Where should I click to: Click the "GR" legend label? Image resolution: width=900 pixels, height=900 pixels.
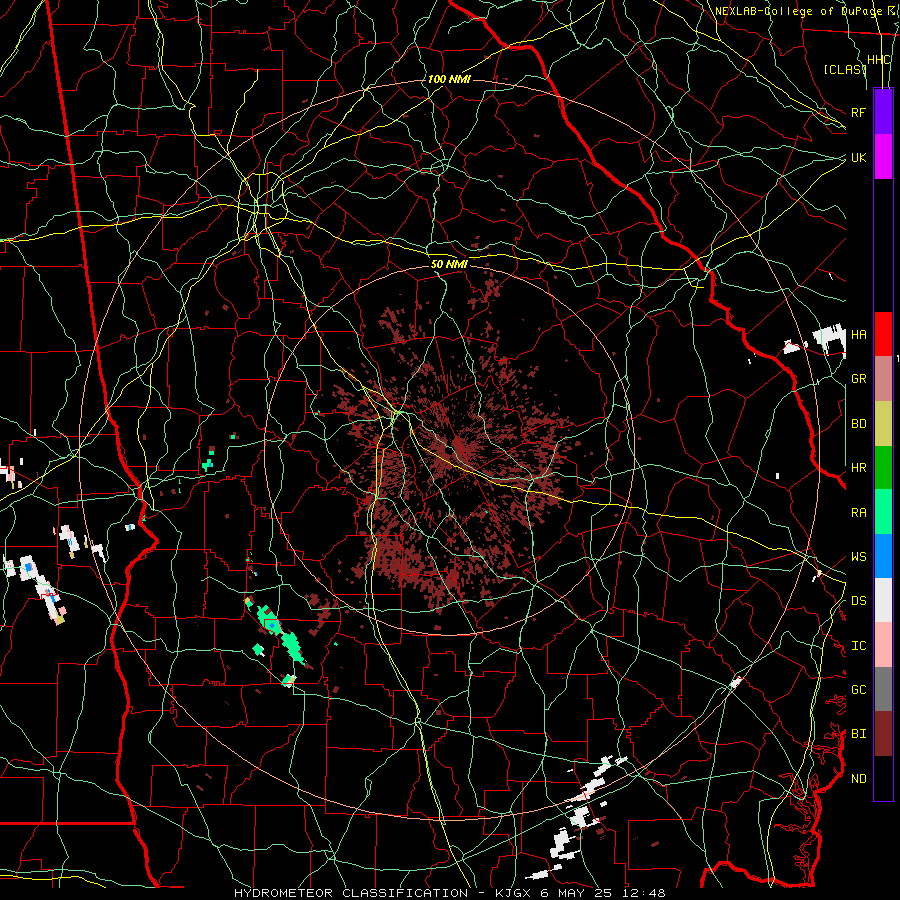(858, 379)
